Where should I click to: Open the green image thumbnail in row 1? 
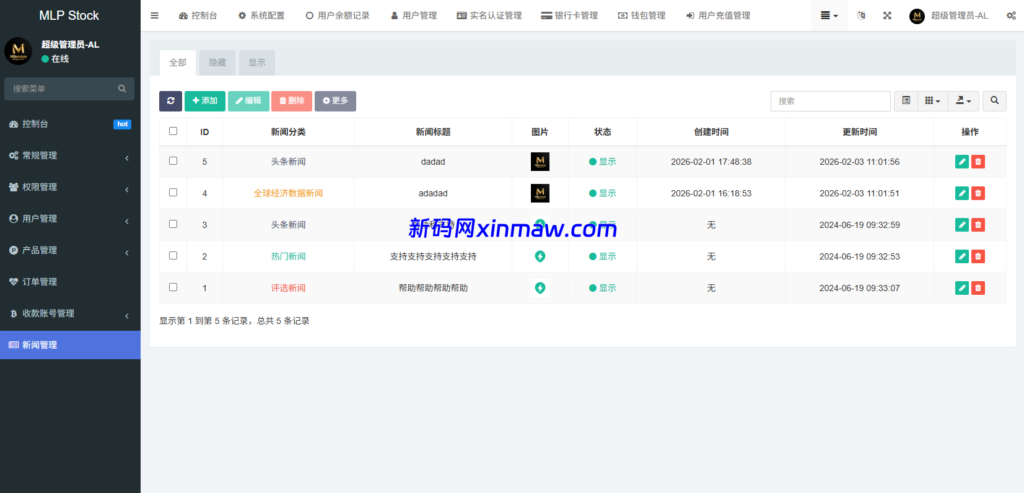pos(540,288)
